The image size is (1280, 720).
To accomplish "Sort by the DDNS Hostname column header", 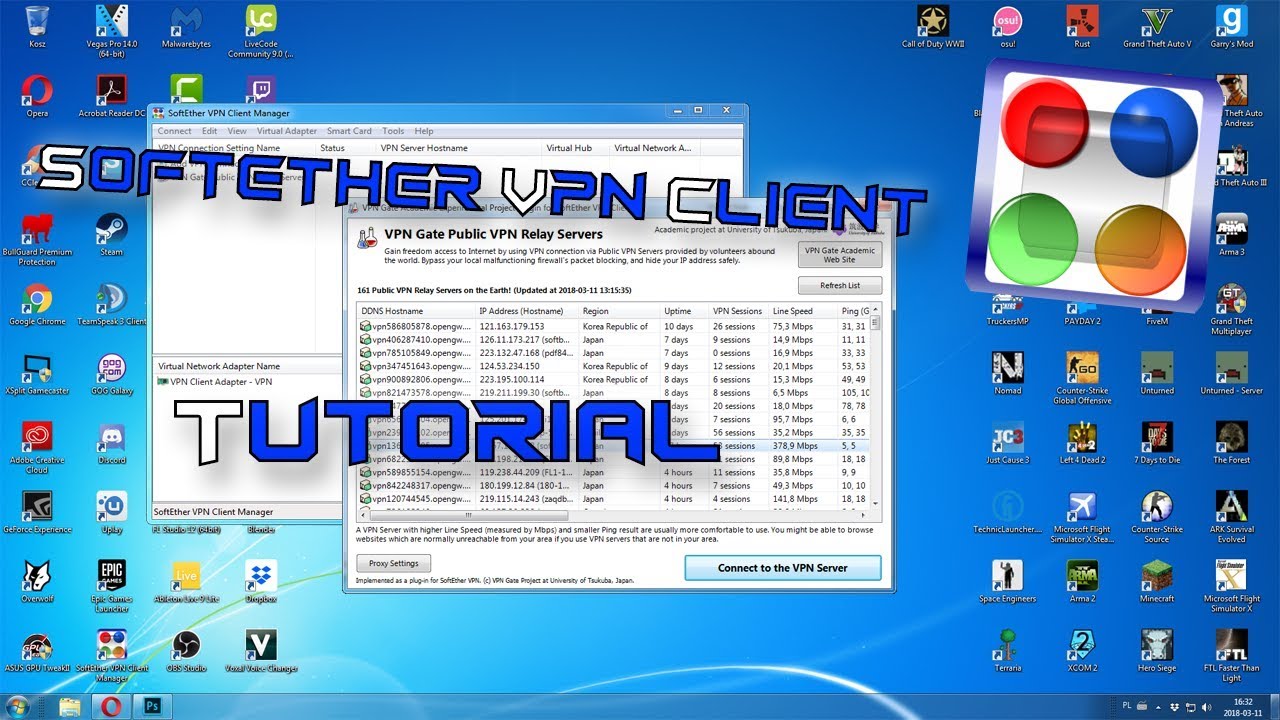I will coord(416,311).
